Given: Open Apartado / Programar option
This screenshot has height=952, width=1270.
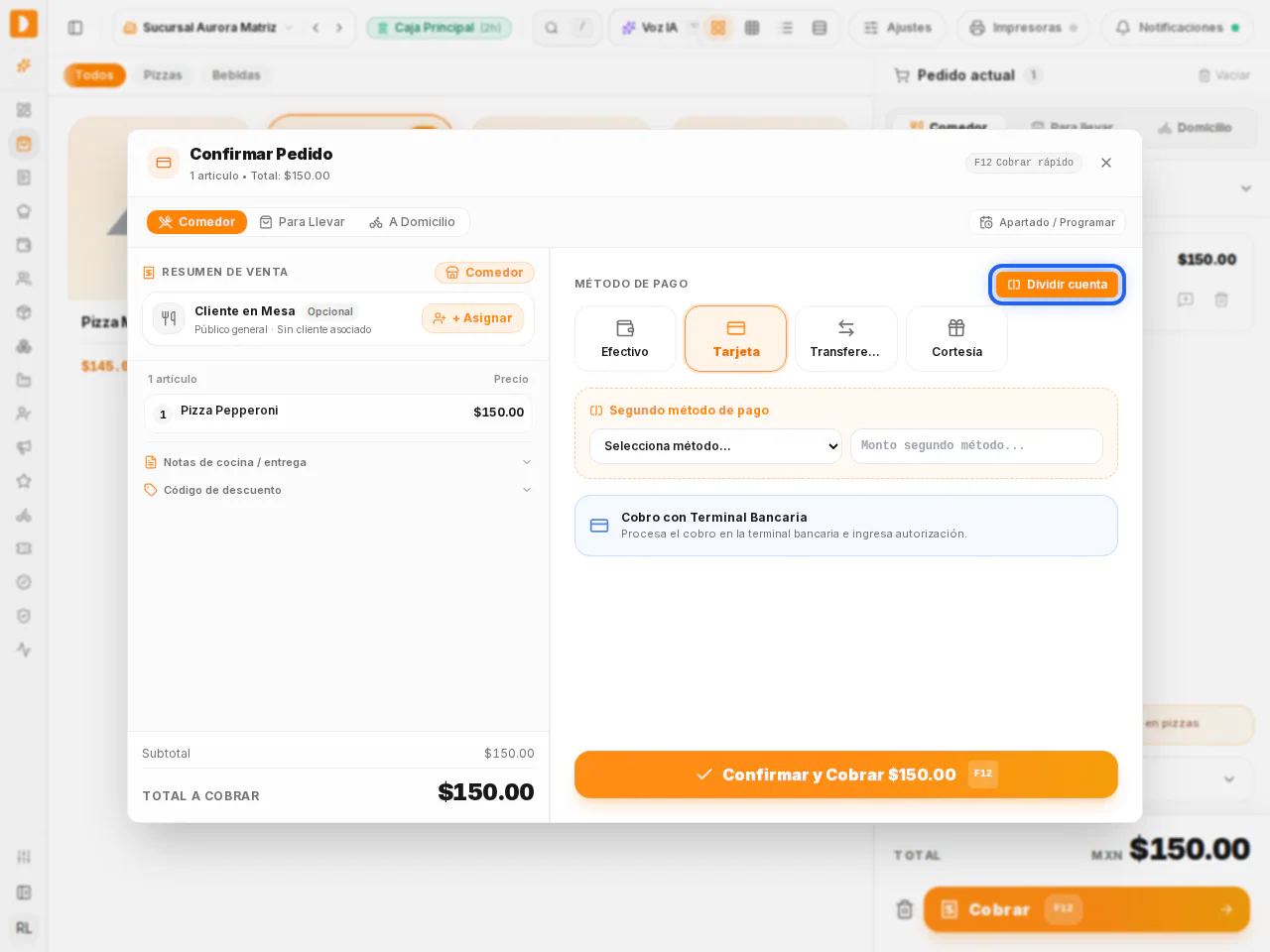Looking at the screenshot, I should pyautogui.click(x=1047, y=222).
